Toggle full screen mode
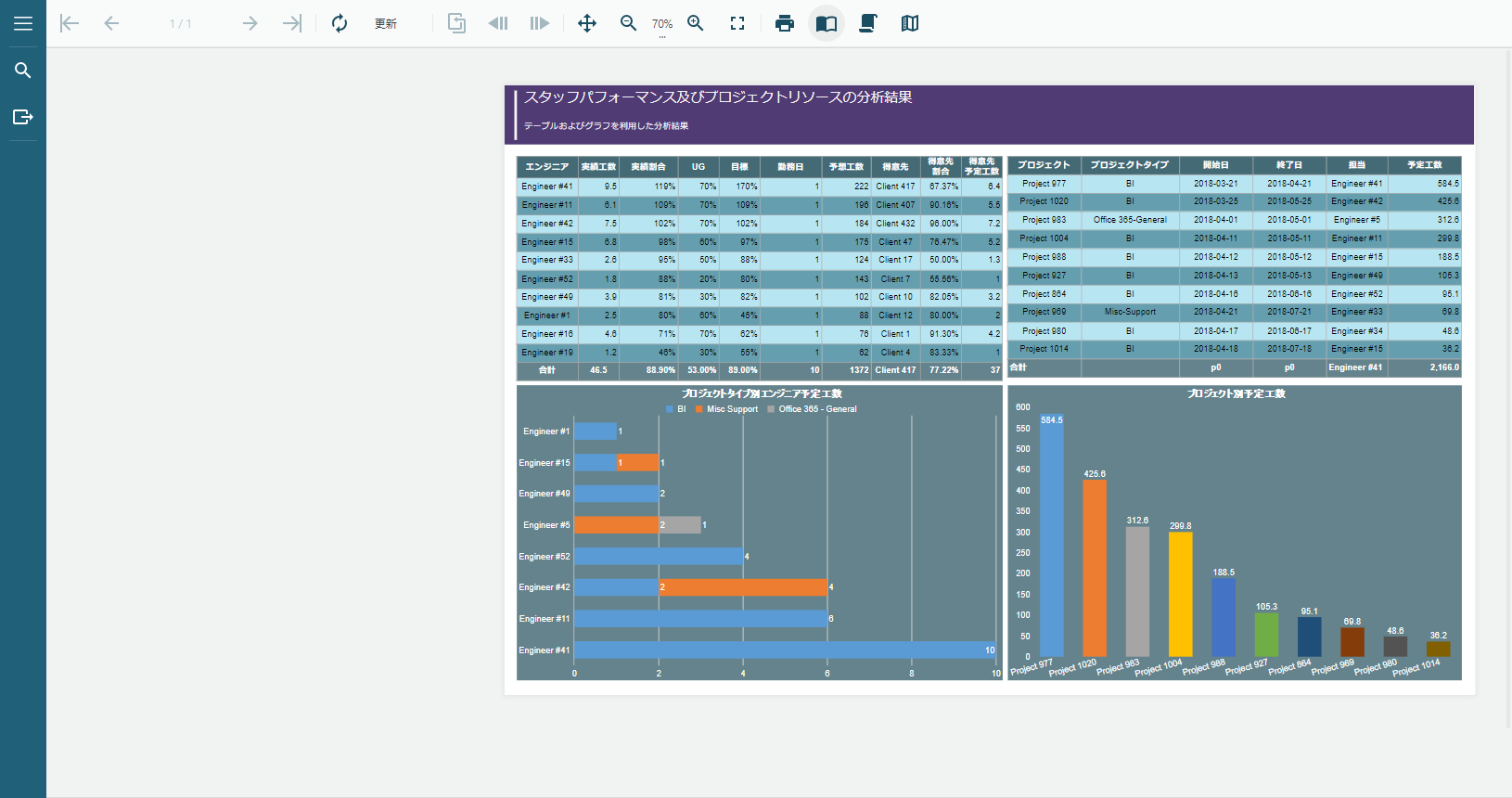The image size is (1512, 798). click(737, 23)
